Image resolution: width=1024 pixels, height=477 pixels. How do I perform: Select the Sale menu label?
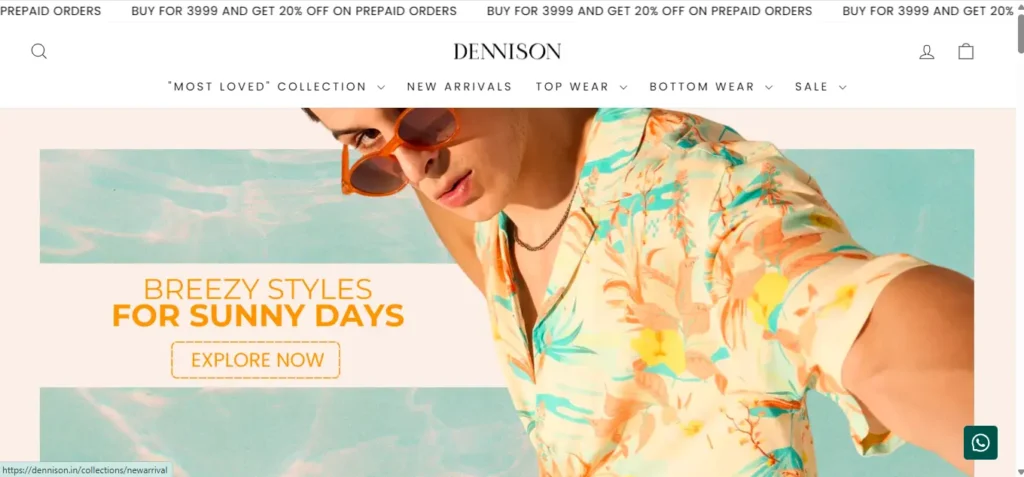(811, 87)
